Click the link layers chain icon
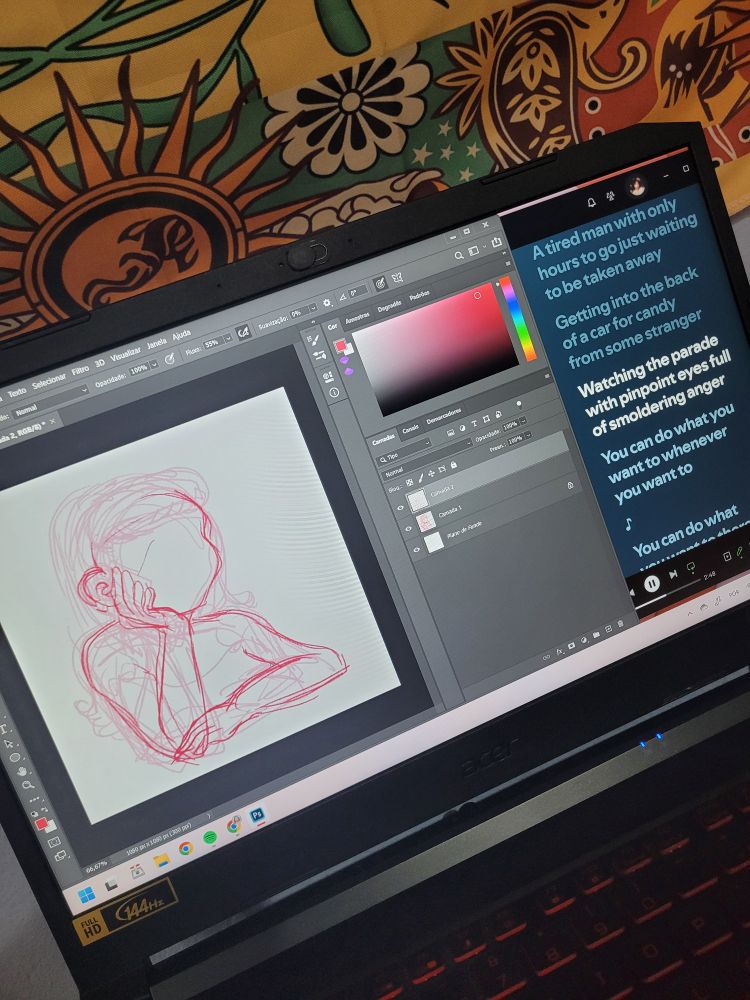 tap(546, 658)
